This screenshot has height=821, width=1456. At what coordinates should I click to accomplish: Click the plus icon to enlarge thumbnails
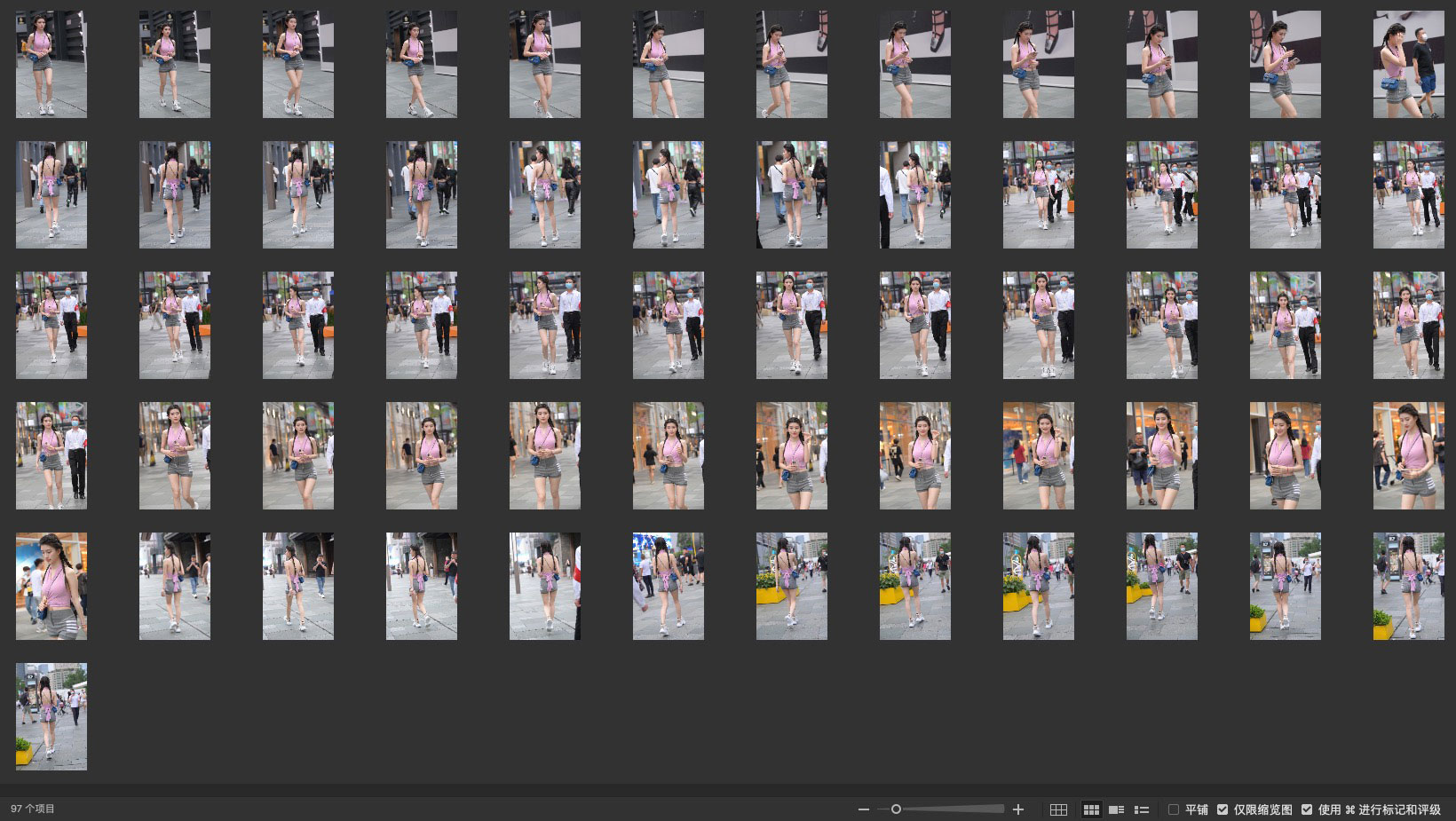tap(1018, 809)
